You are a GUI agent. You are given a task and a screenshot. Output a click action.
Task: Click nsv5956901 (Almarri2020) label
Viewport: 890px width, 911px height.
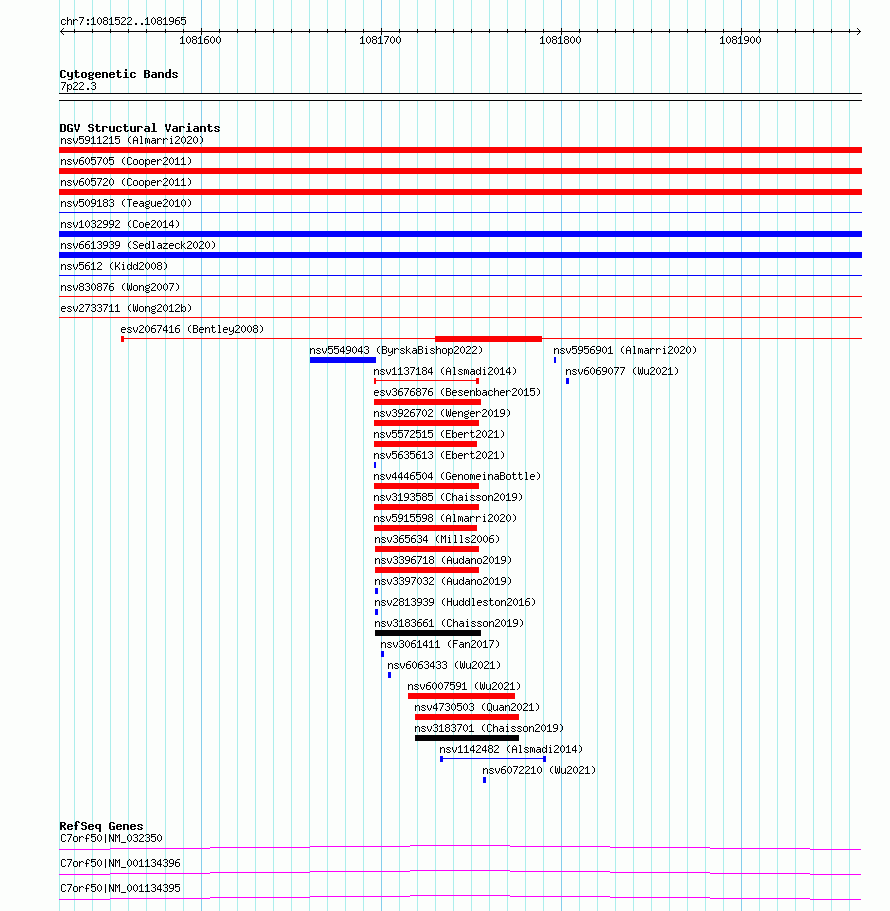(625, 350)
